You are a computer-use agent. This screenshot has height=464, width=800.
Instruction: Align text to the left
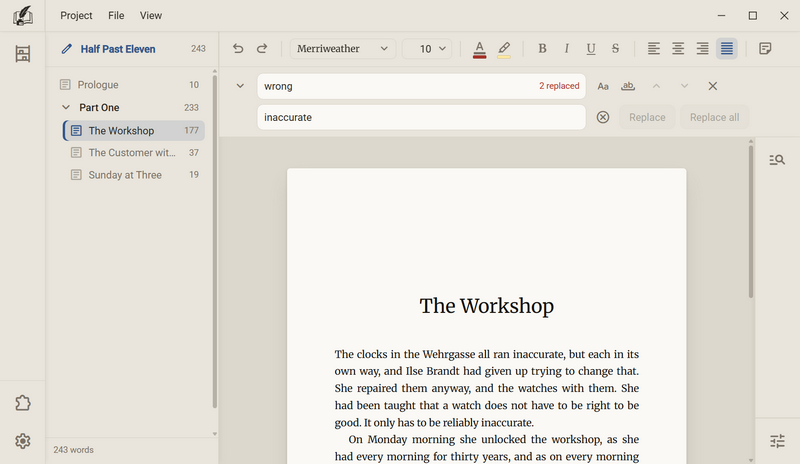tap(654, 48)
